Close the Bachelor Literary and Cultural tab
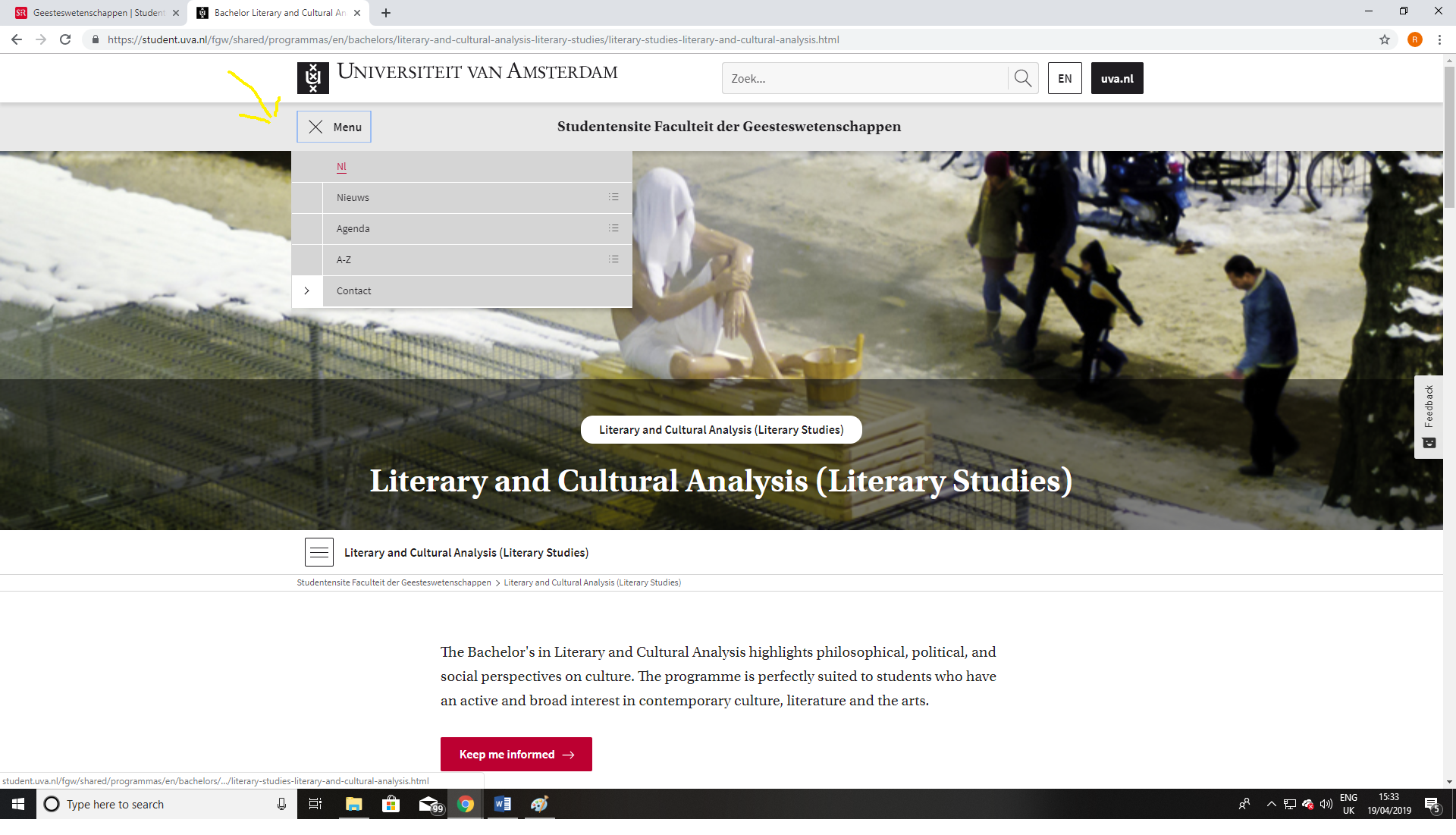 tap(357, 13)
